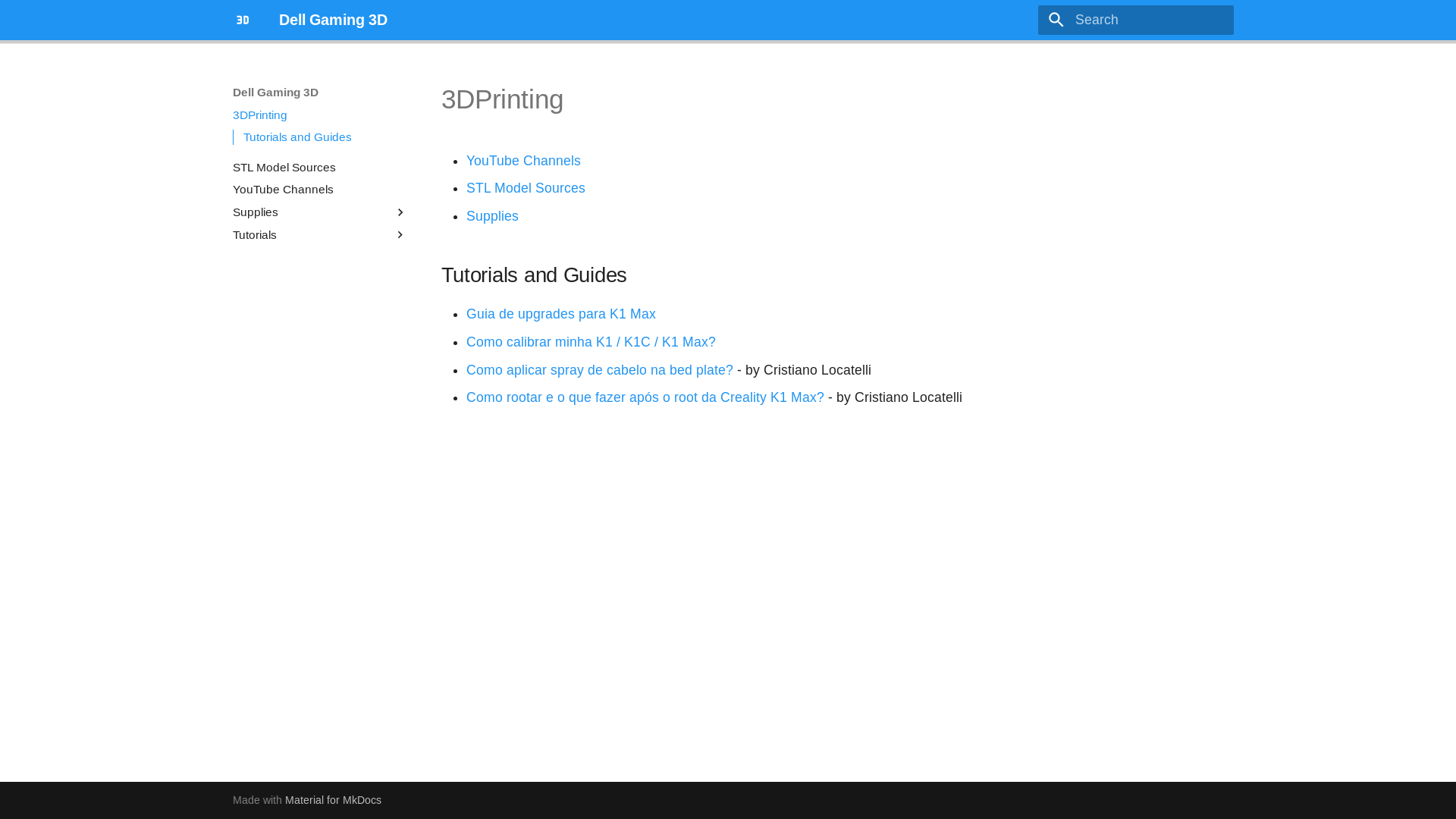This screenshot has width=1456, height=819.
Task: Click Material for MkDocs footer link
Action: [333, 800]
